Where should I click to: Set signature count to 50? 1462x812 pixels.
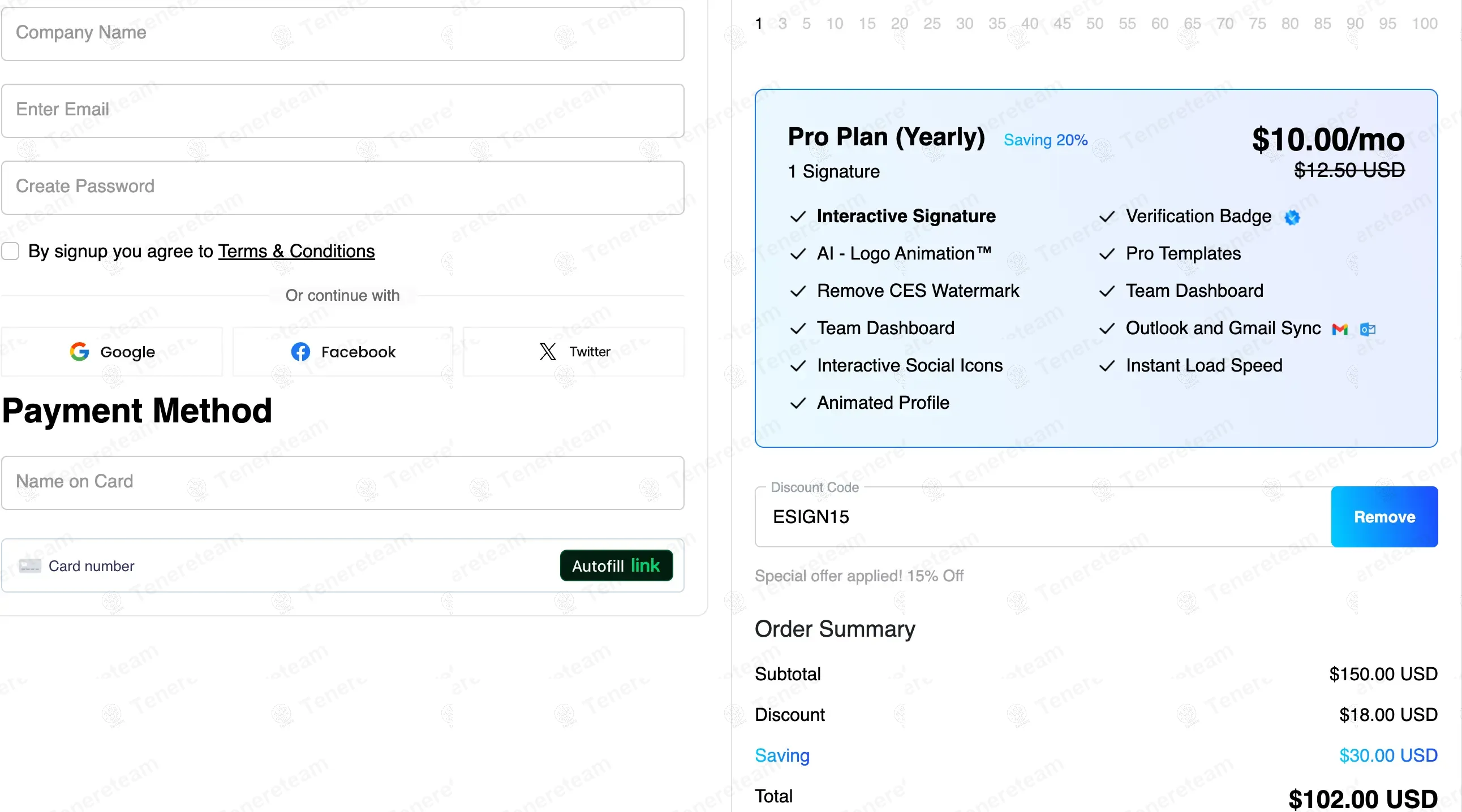(x=1095, y=24)
